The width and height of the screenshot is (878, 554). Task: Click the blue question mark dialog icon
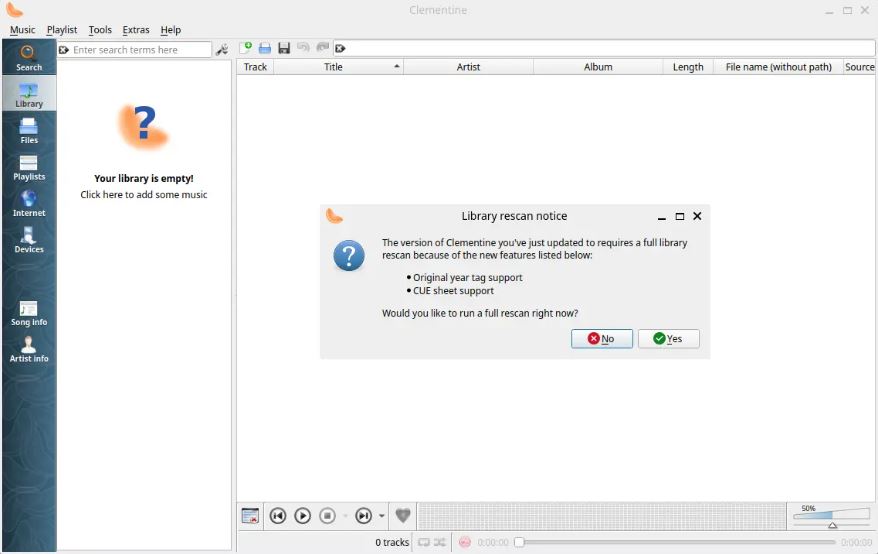[348, 255]
